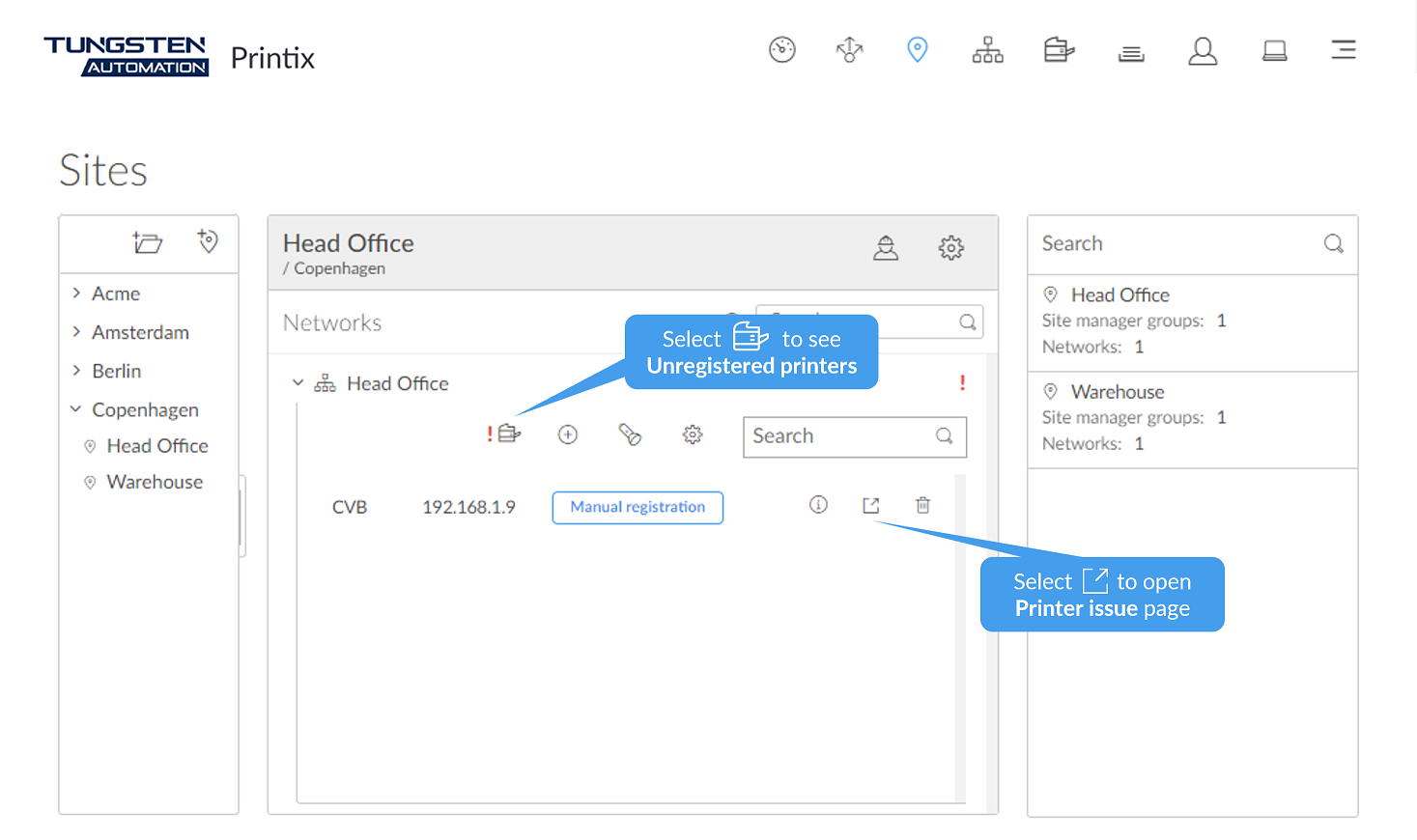Collapse the Head Office network
This screenshot has width=1417, height=840.
tap(298, 383)
